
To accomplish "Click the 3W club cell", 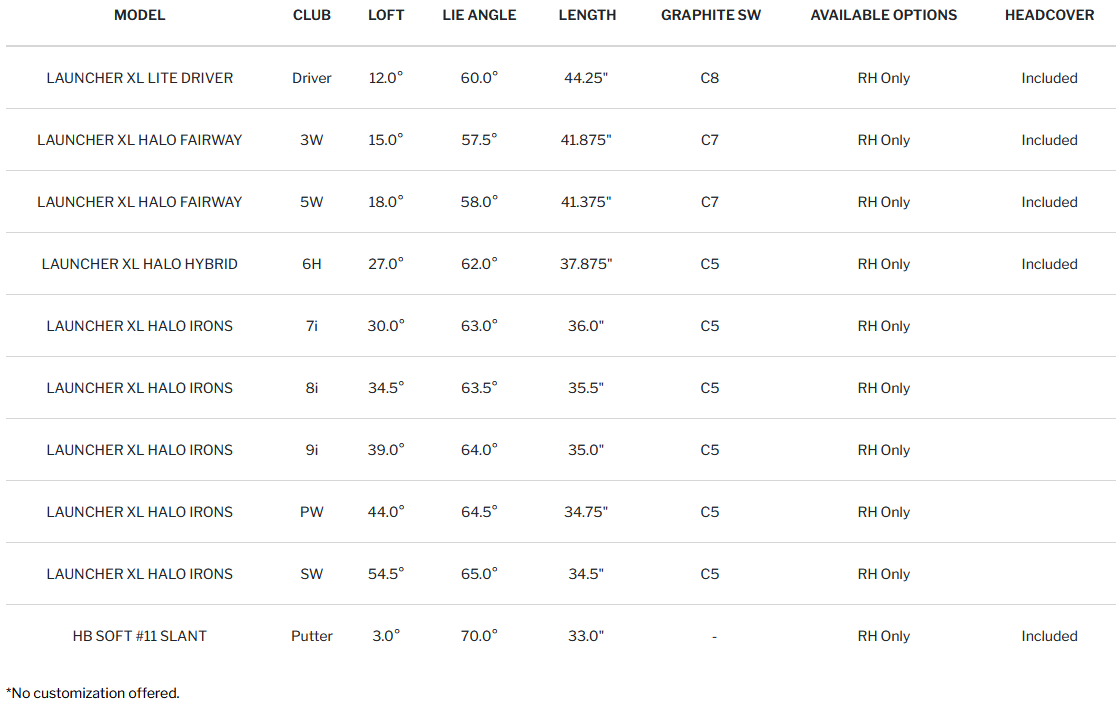I will (x=312, y=140).
